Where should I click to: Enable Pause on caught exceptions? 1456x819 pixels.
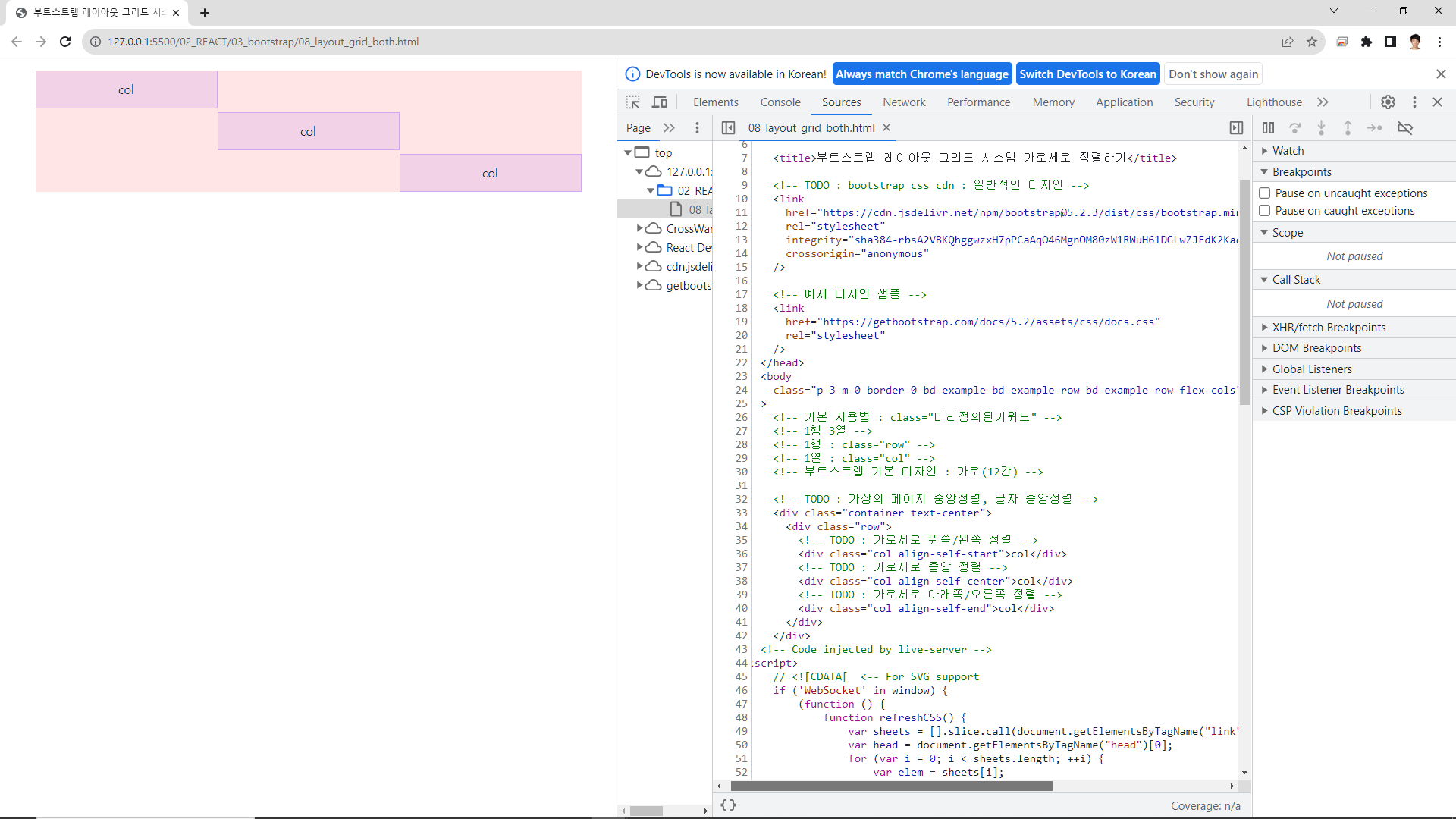pos(1265,211)
